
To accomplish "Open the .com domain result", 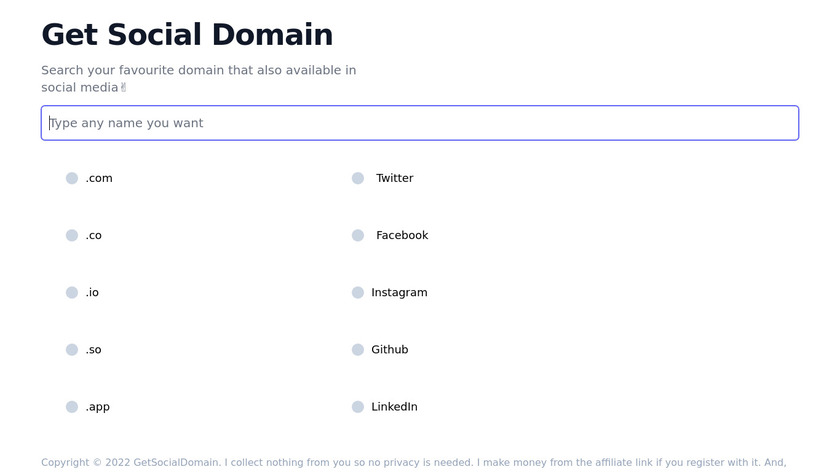I will [x=99, y=178].
